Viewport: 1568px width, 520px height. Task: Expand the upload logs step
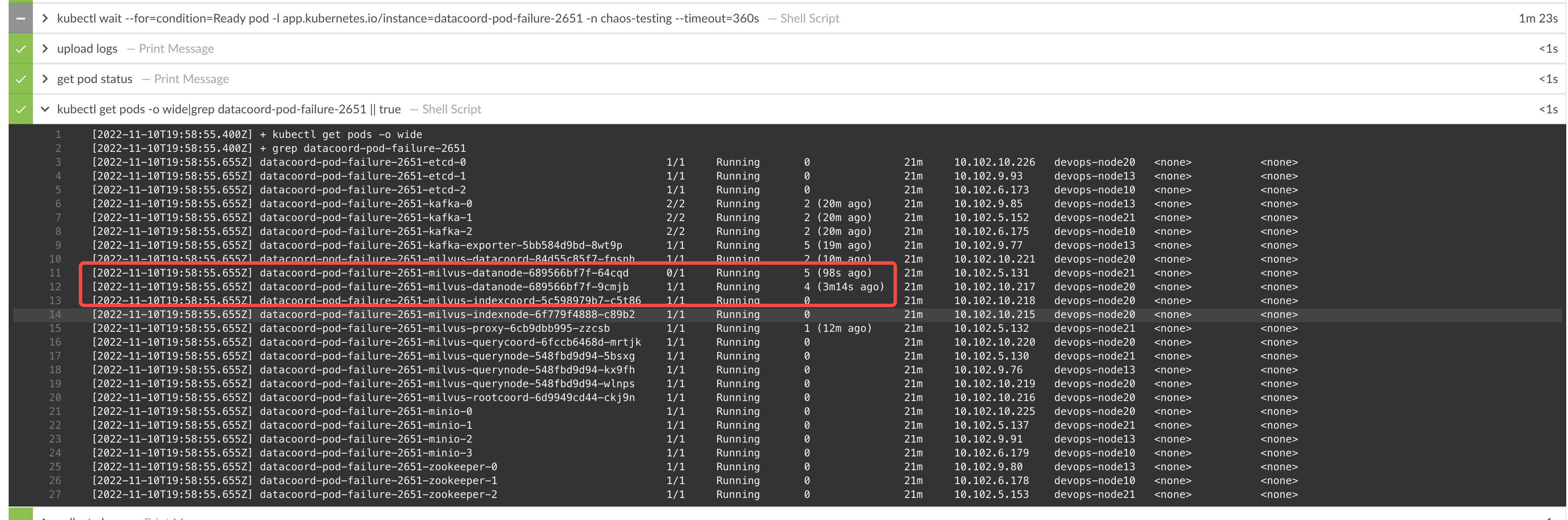[x=45, y=48]
